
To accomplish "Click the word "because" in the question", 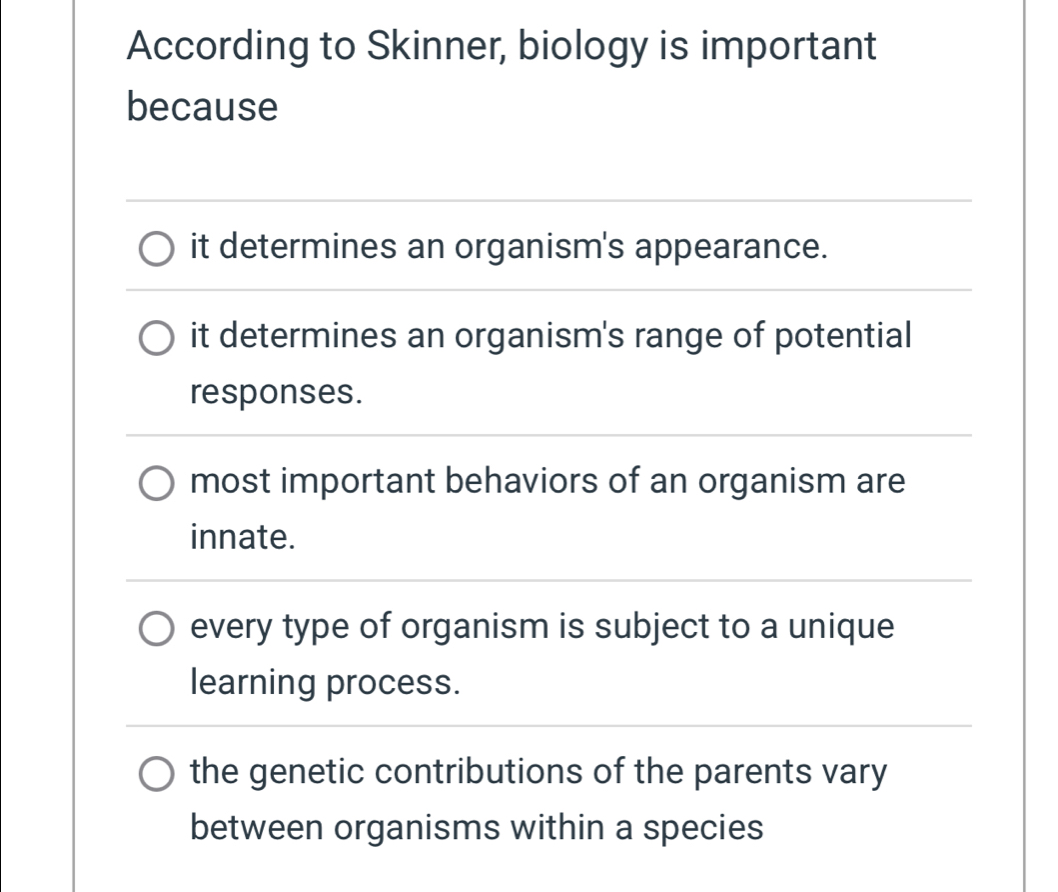I will 203,106.
